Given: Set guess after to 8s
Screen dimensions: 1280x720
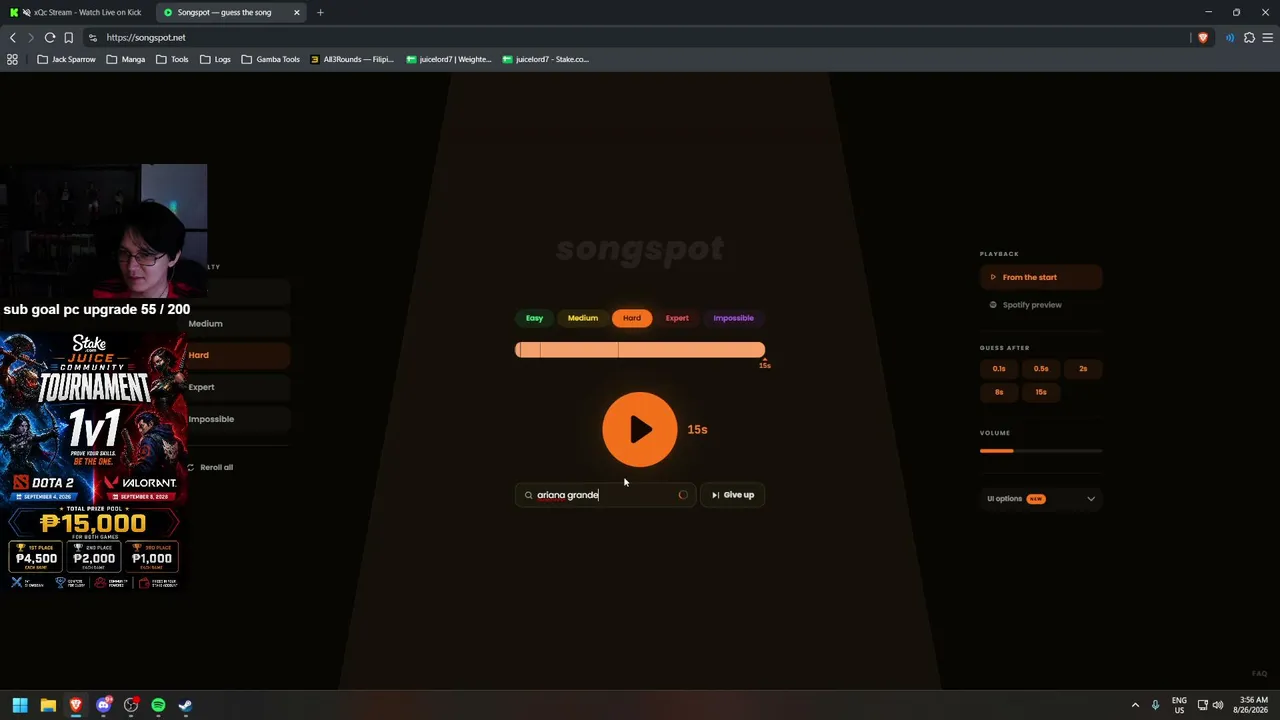Looking at the screenshot, I should tap(999, 392).
